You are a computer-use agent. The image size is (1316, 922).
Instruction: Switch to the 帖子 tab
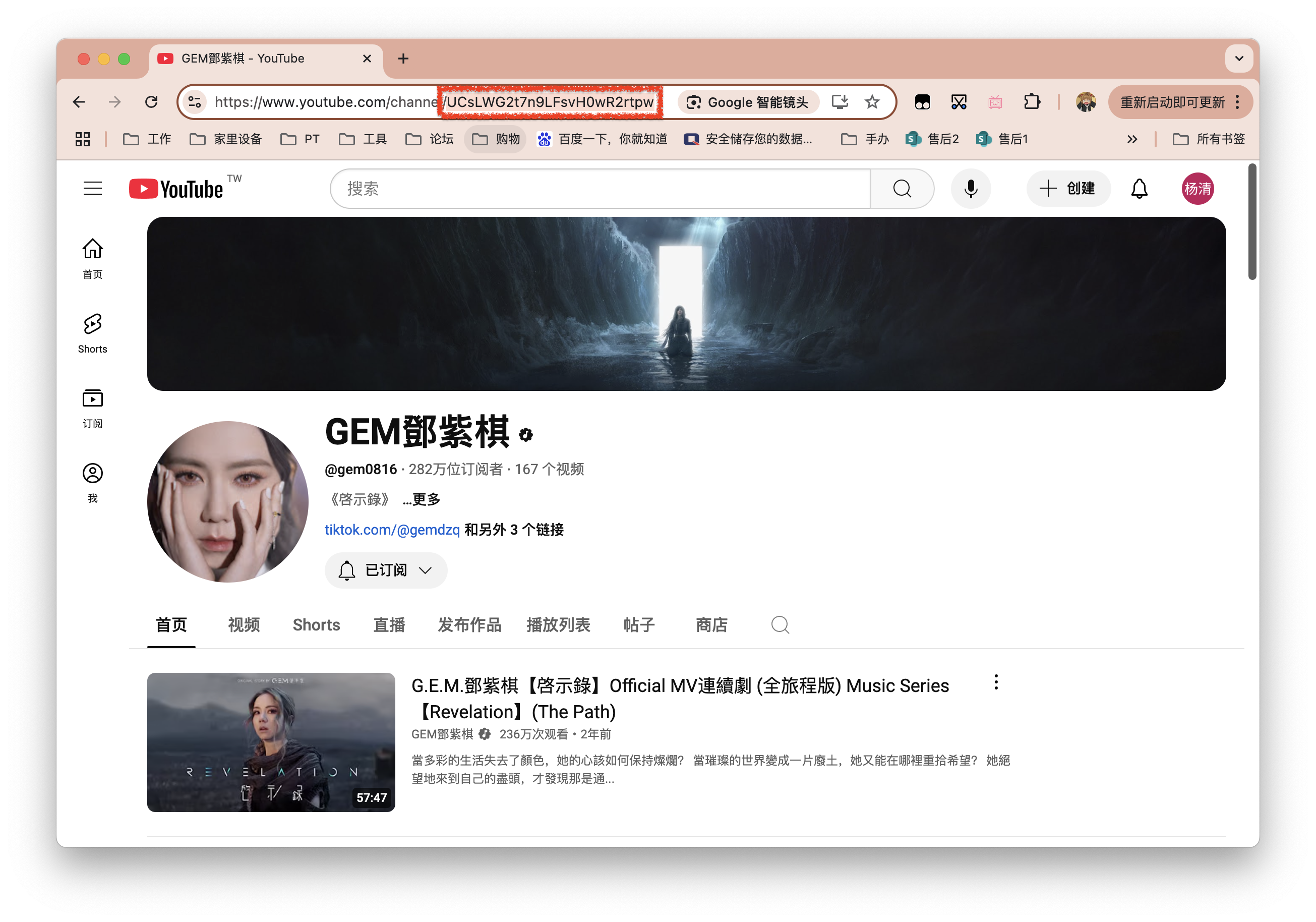click(x=639, y=624)
